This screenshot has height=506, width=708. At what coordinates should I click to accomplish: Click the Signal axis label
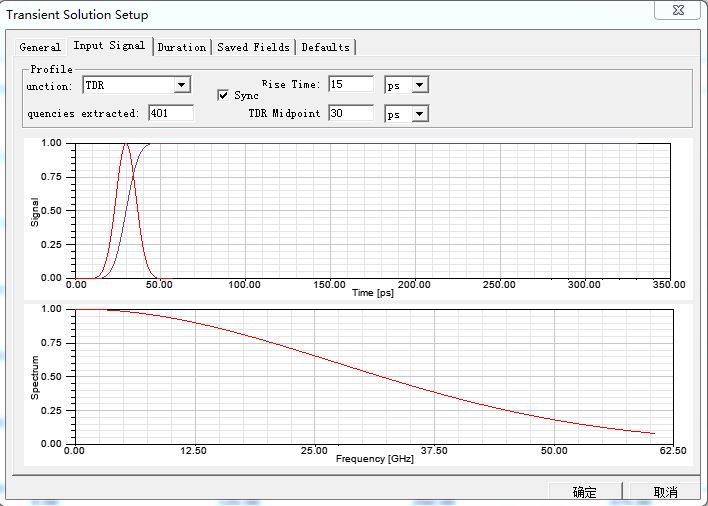35,212
